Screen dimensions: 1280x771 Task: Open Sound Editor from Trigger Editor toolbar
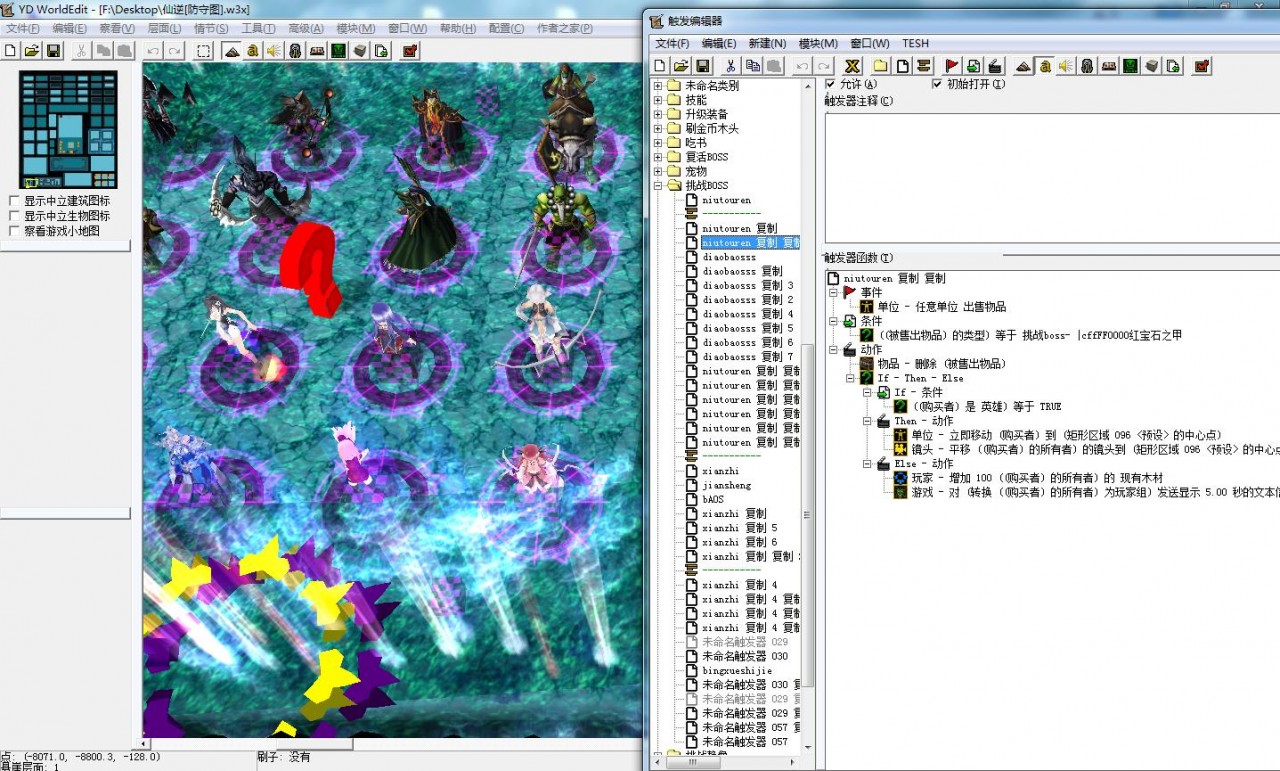coord(1066,66)
